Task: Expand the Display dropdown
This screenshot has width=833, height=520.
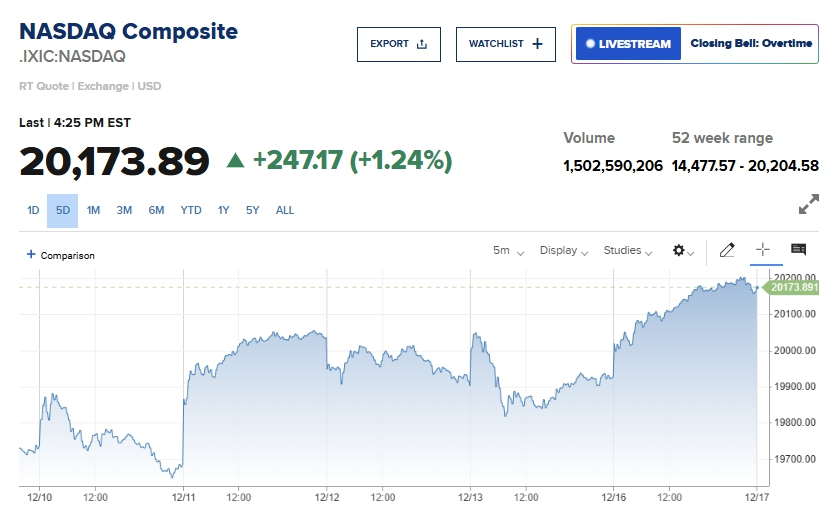Action: [564, 251]
